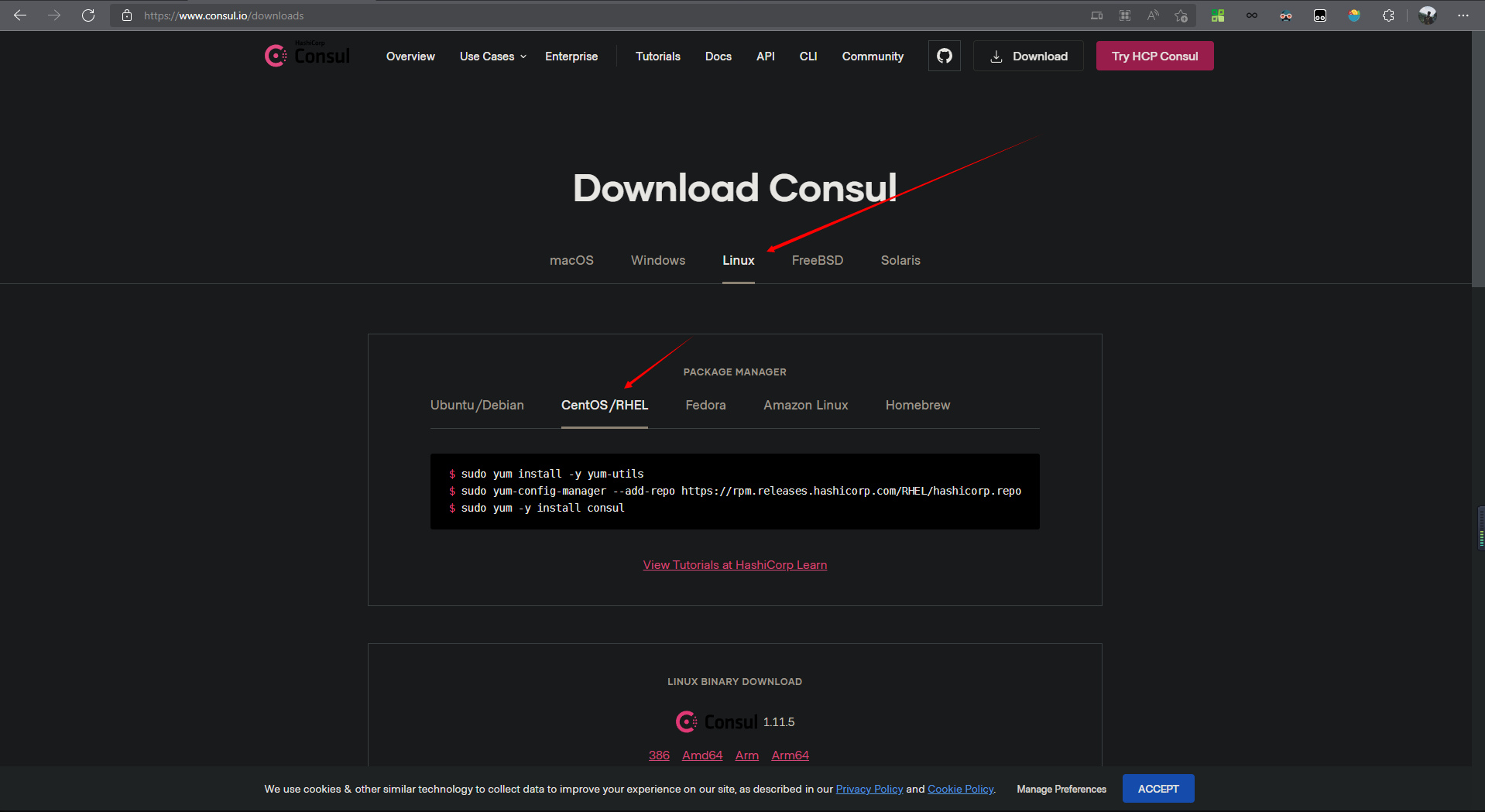The width and height of the screenshot is (1485, 812).
Task: Select the CentOS/RHEL package tab
Action: coord(605,405)
